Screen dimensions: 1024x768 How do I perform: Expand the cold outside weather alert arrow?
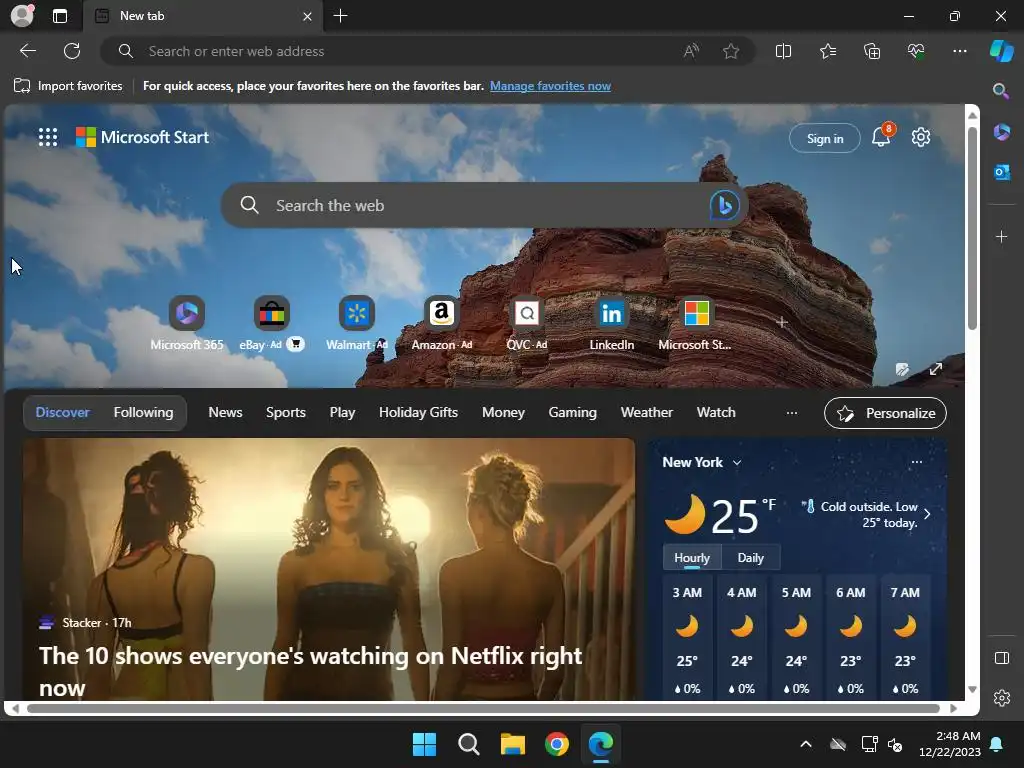click(927, 514)
